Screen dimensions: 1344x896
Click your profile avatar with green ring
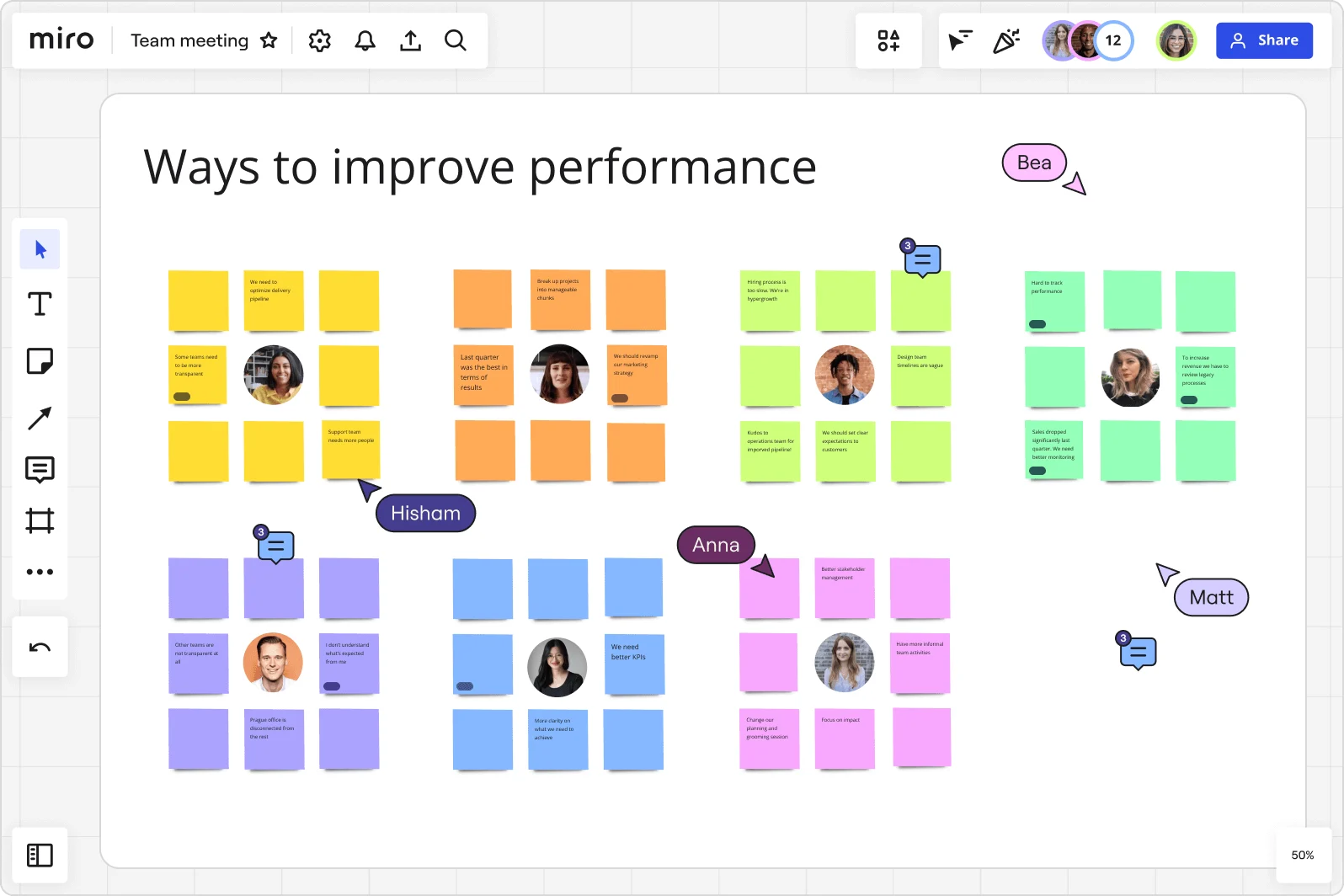(1176, 40)
